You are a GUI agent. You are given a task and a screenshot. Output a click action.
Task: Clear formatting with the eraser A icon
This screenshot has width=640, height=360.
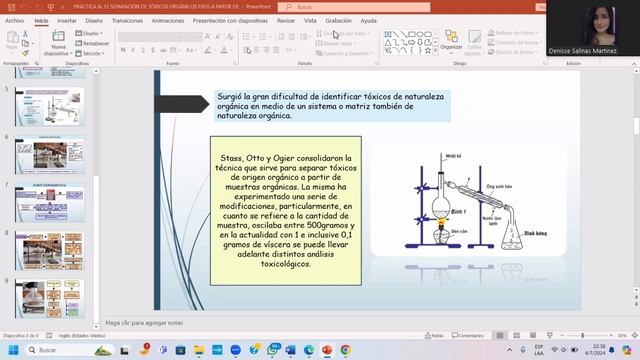(x=230, y=37)
